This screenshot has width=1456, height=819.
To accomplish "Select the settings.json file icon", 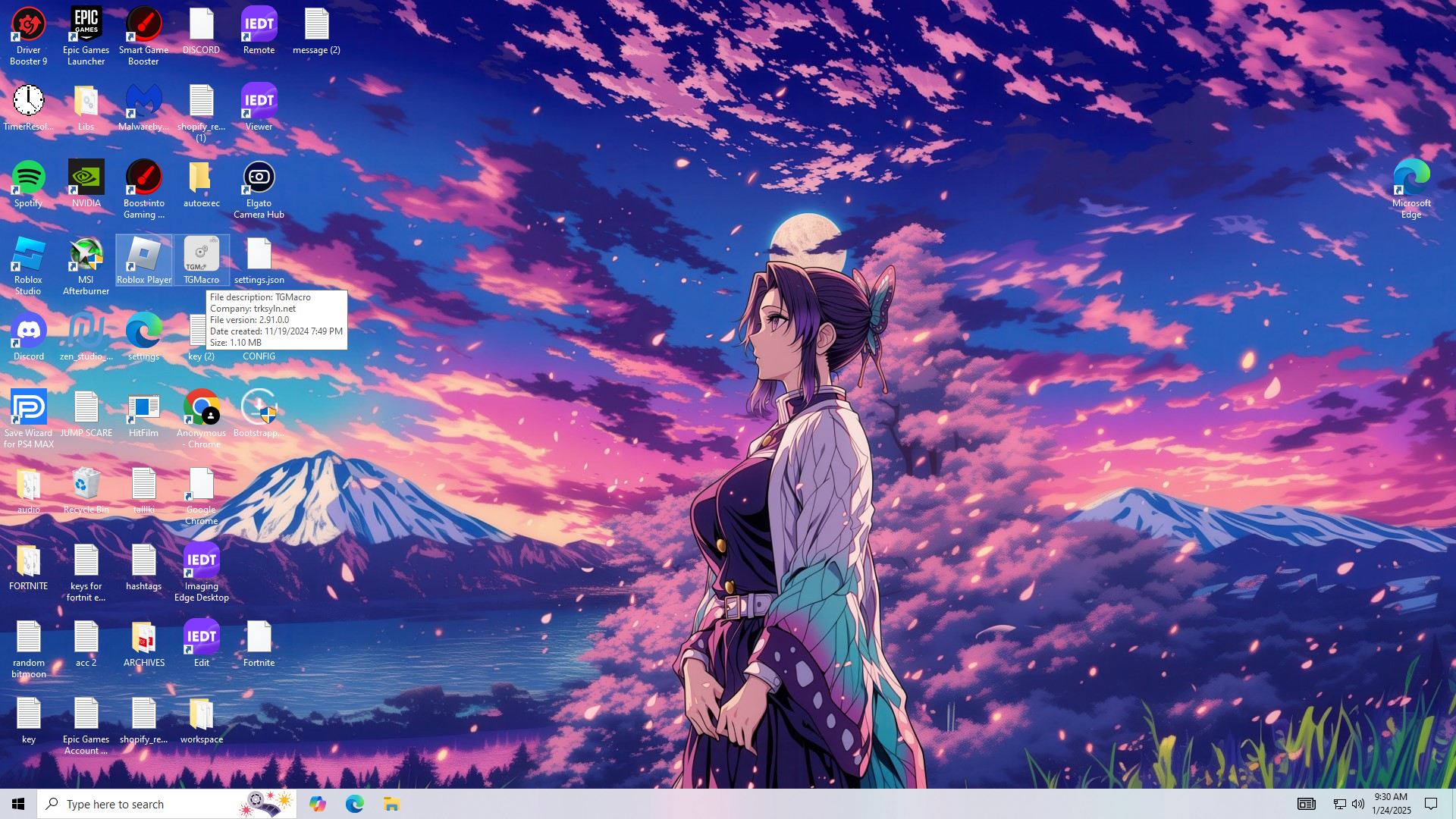I will [x=259, y=256].
